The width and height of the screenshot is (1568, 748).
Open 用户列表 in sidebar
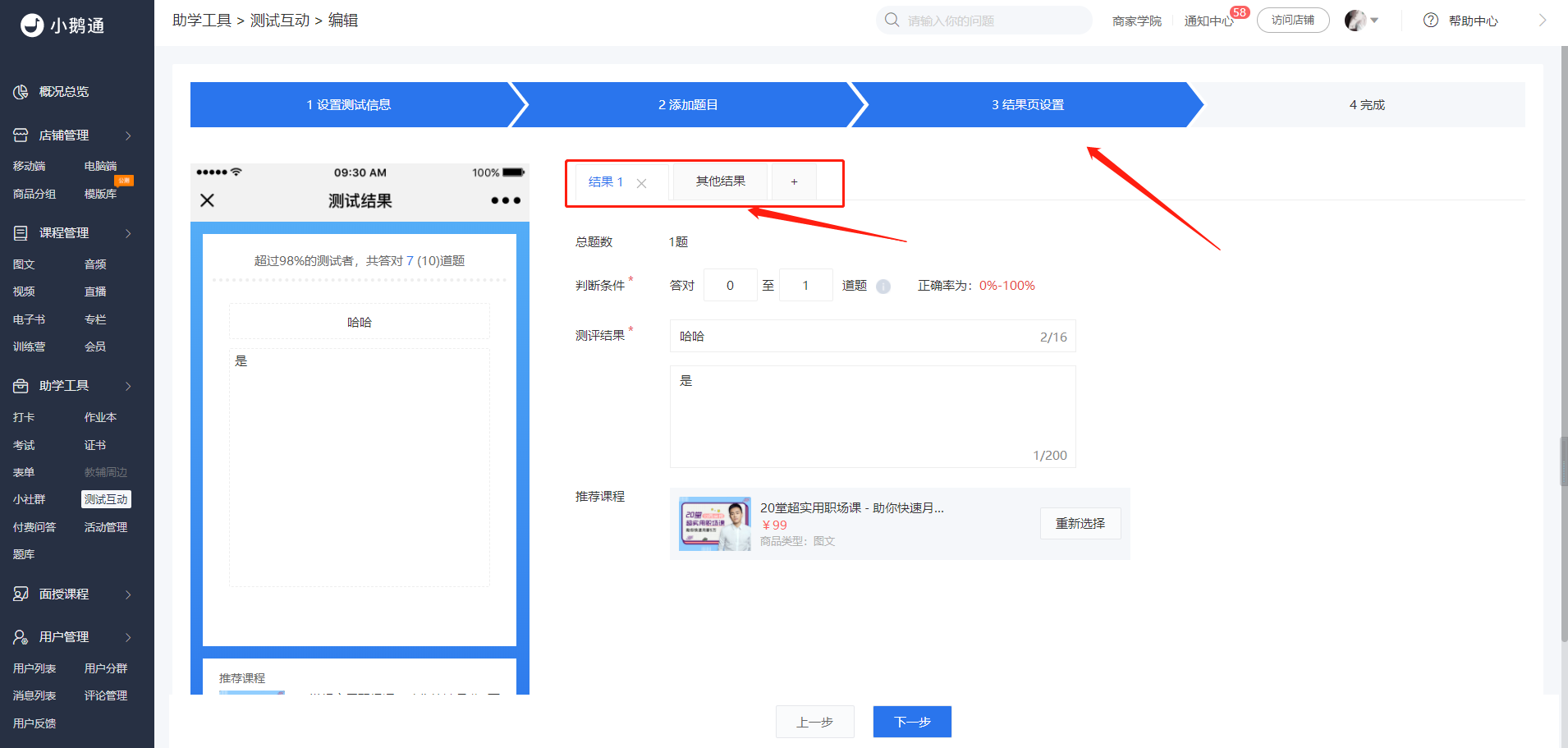[x=34, y=668]
